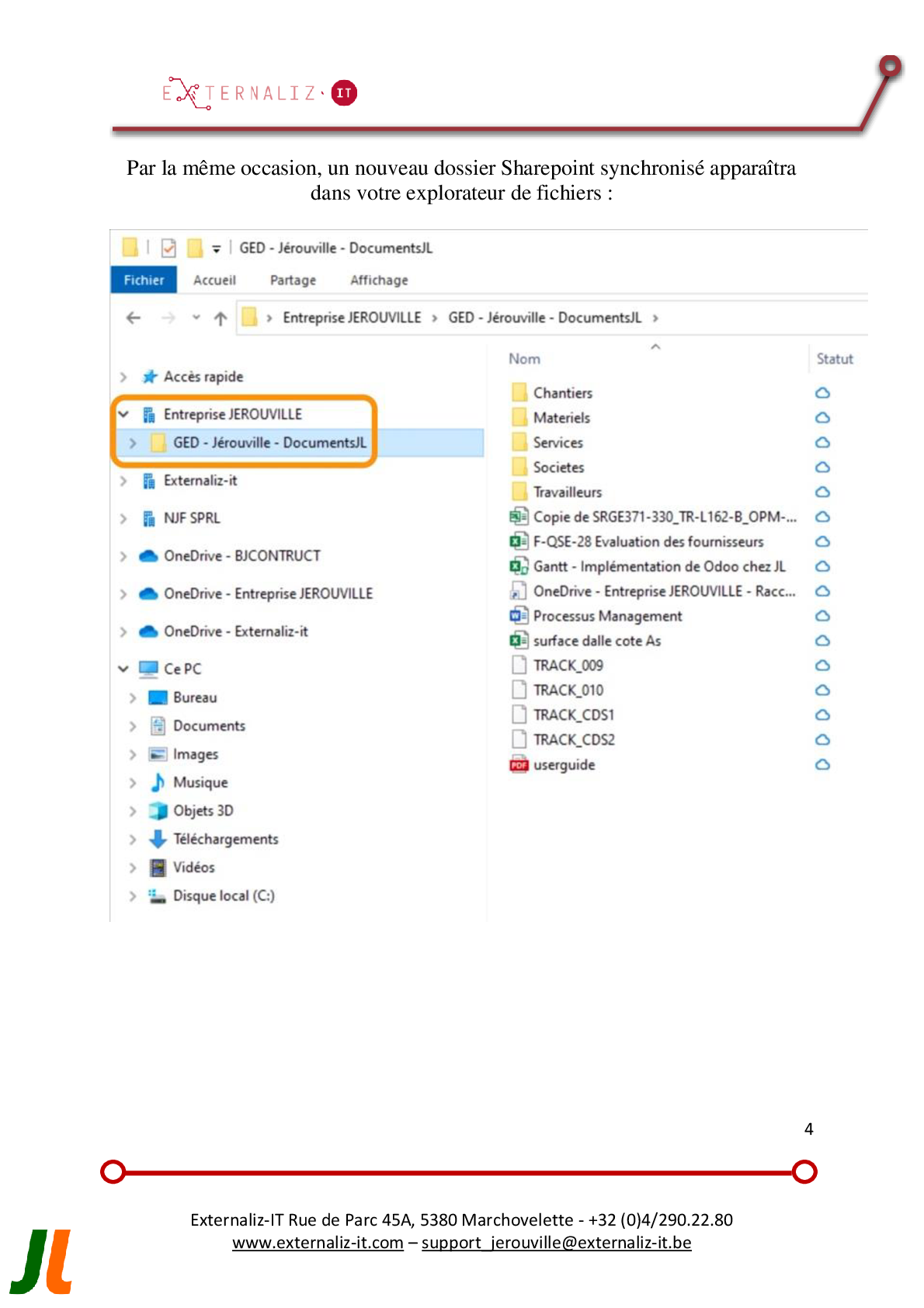The height and width of the screenshot is (1308, 924).
Task: Open the Societes folder
Action: pyautogui.click(x=558, y=468)
